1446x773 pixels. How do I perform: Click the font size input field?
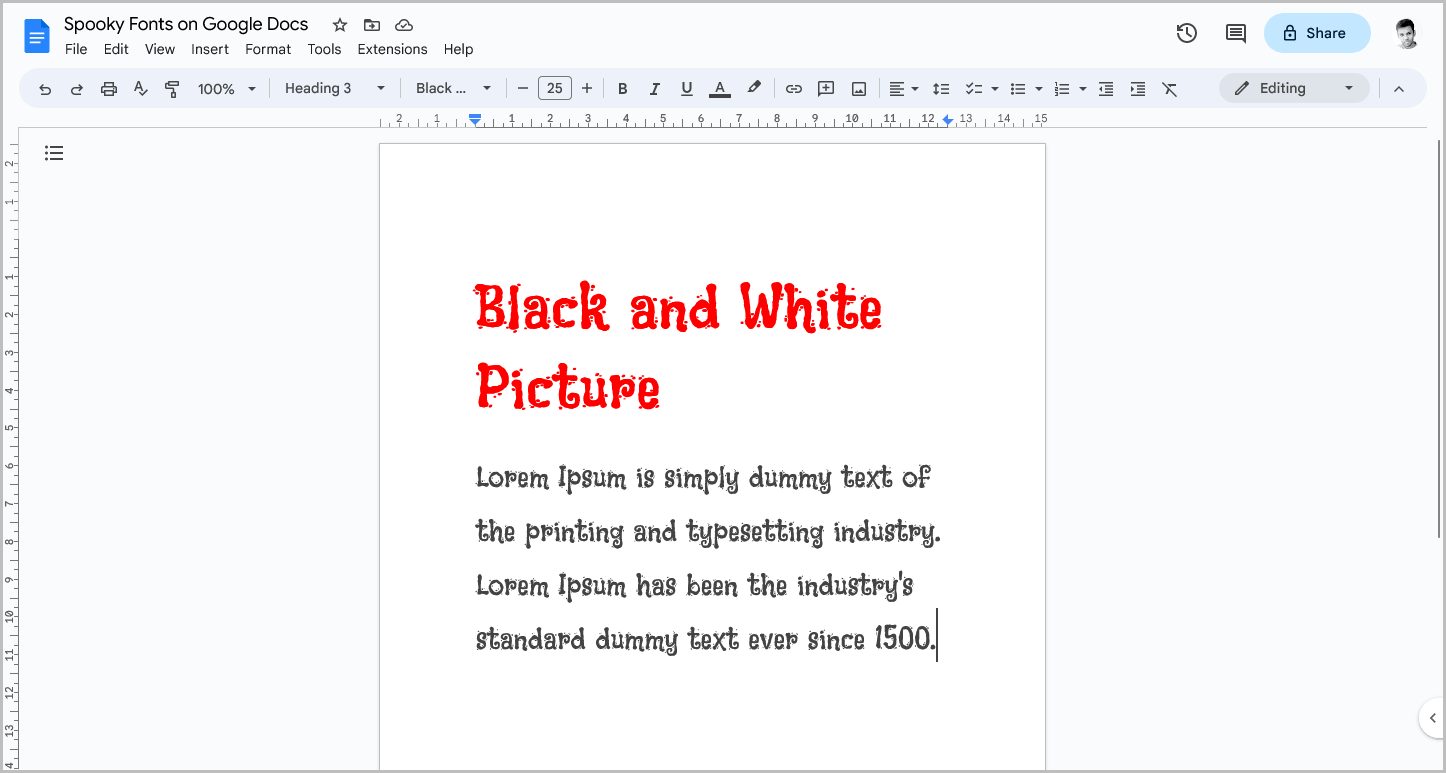click(x=555, y=88)
